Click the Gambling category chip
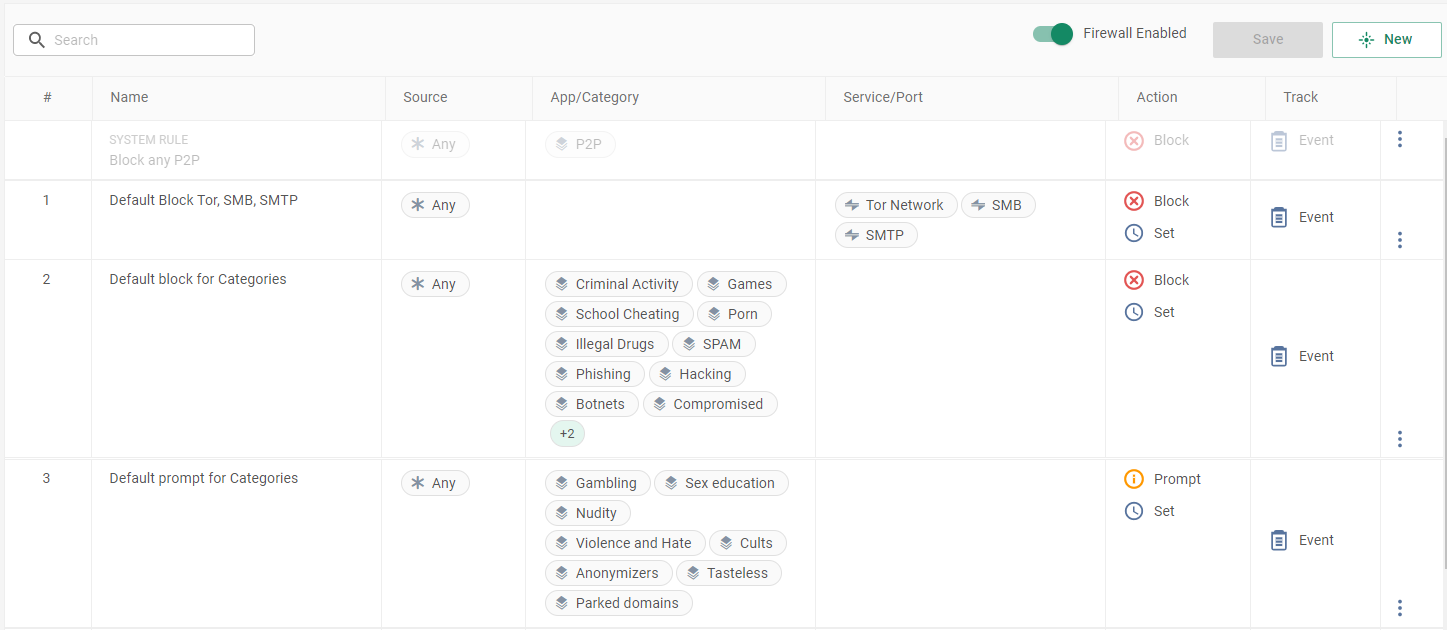 597,483
